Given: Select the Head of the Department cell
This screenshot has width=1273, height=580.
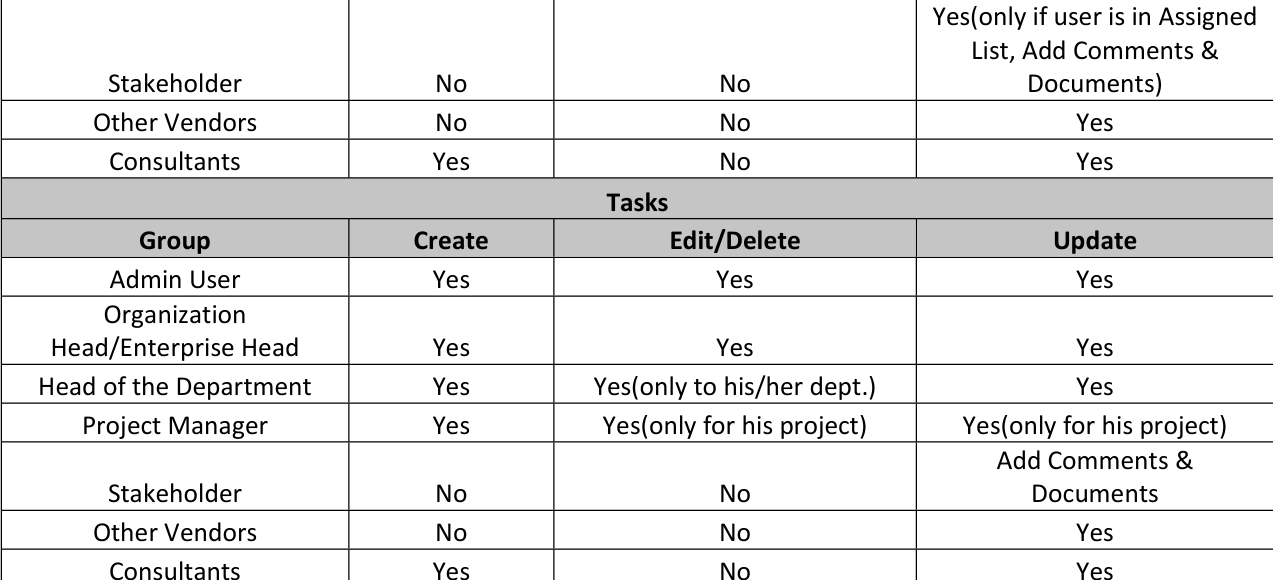Looking at the screenshot, I should (x=175, y=387).
